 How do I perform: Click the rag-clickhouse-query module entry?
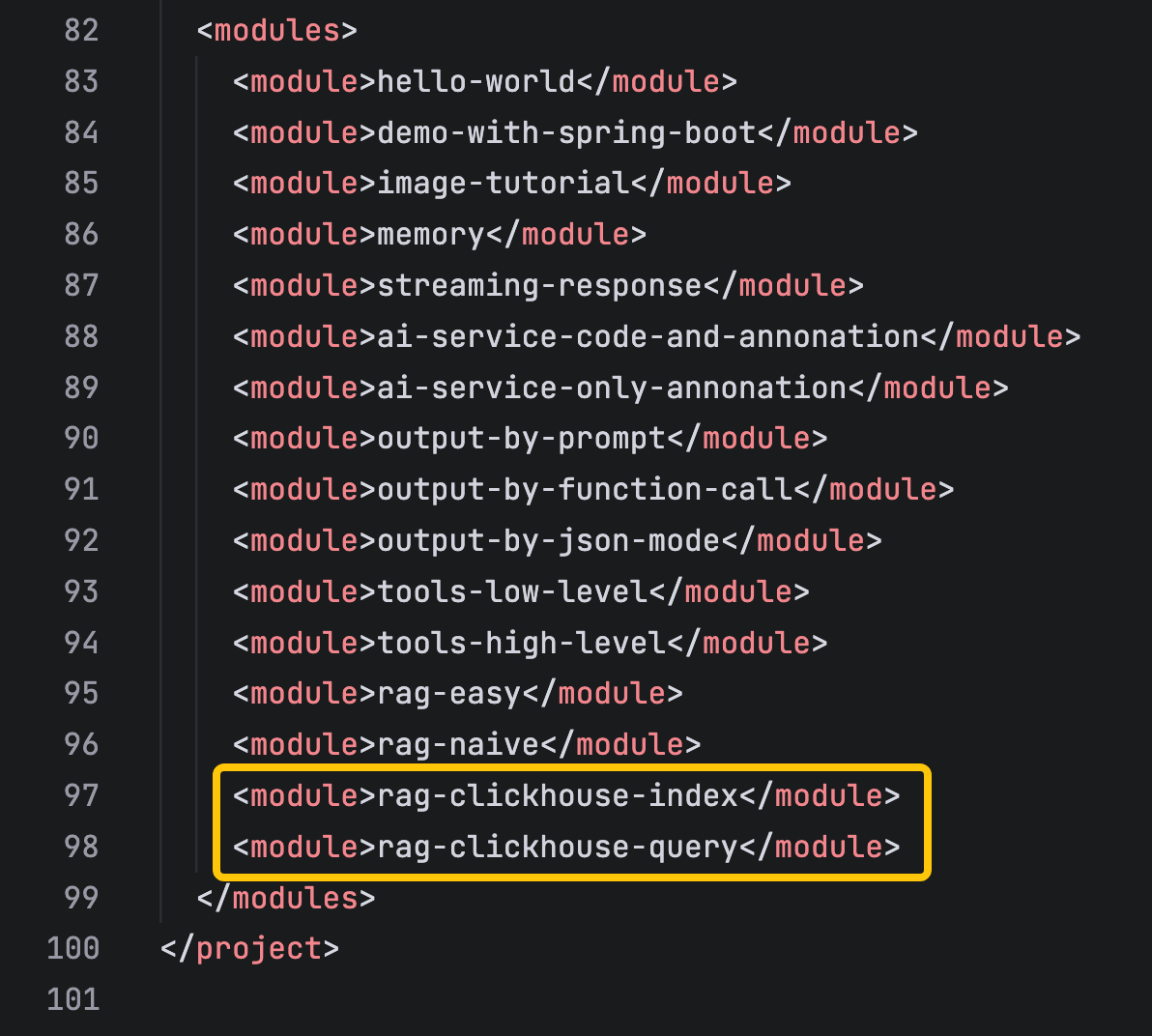click(566, 848)
